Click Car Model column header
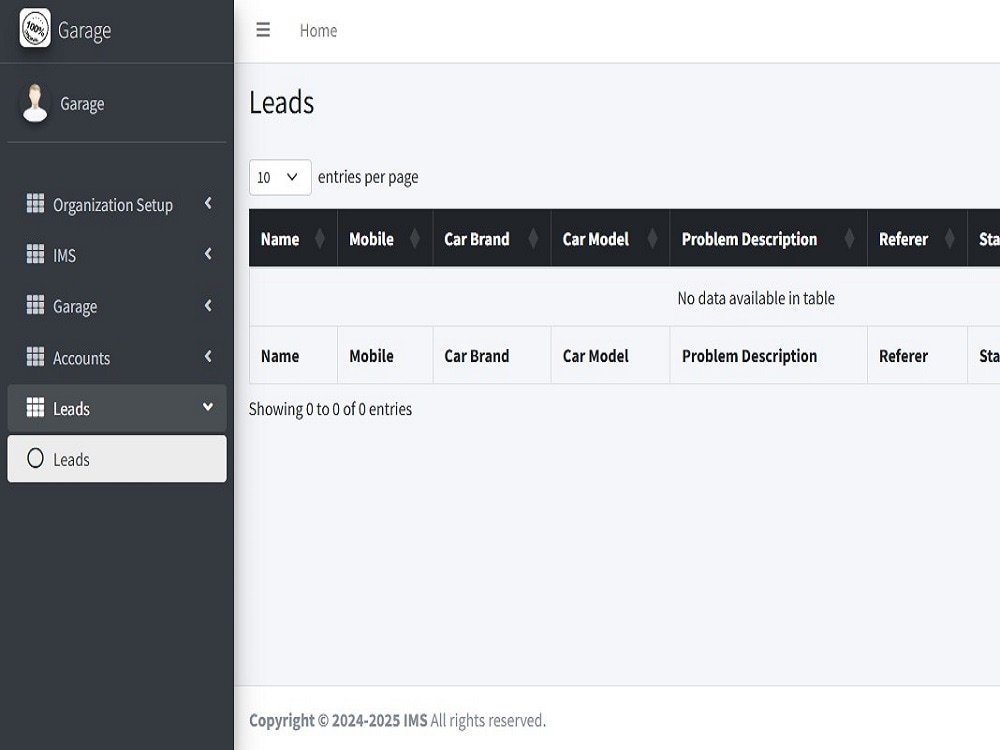1000x750 pixels. (x=610, y=238)
